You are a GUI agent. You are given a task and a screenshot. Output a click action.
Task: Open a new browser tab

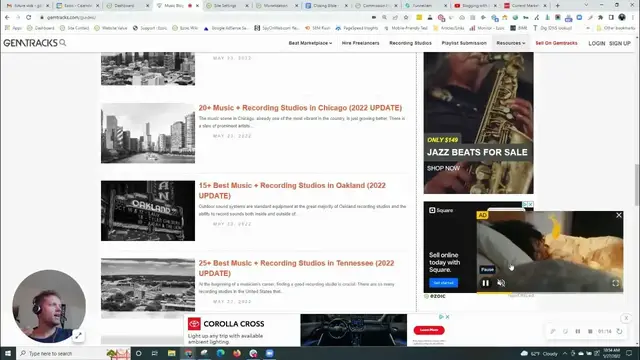click(x=558, y=6)
